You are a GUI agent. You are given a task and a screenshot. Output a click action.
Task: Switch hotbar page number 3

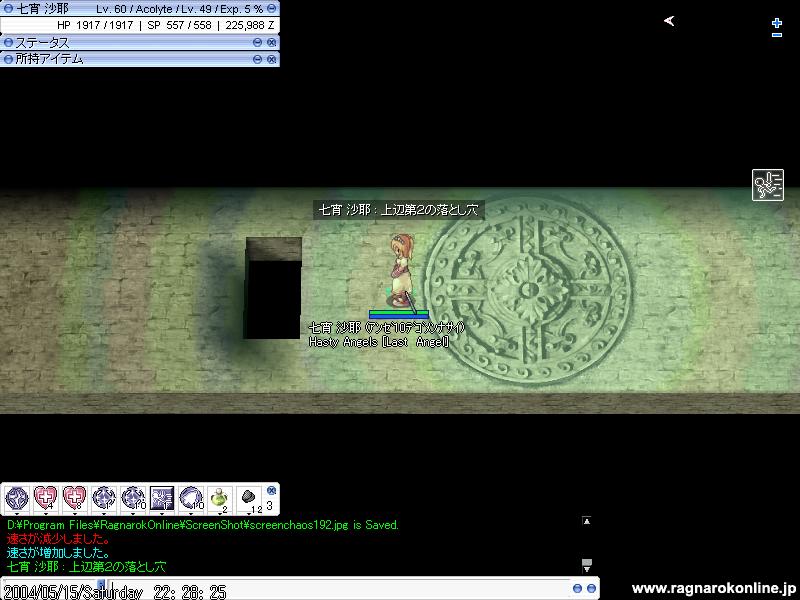(x=269, y=505)
